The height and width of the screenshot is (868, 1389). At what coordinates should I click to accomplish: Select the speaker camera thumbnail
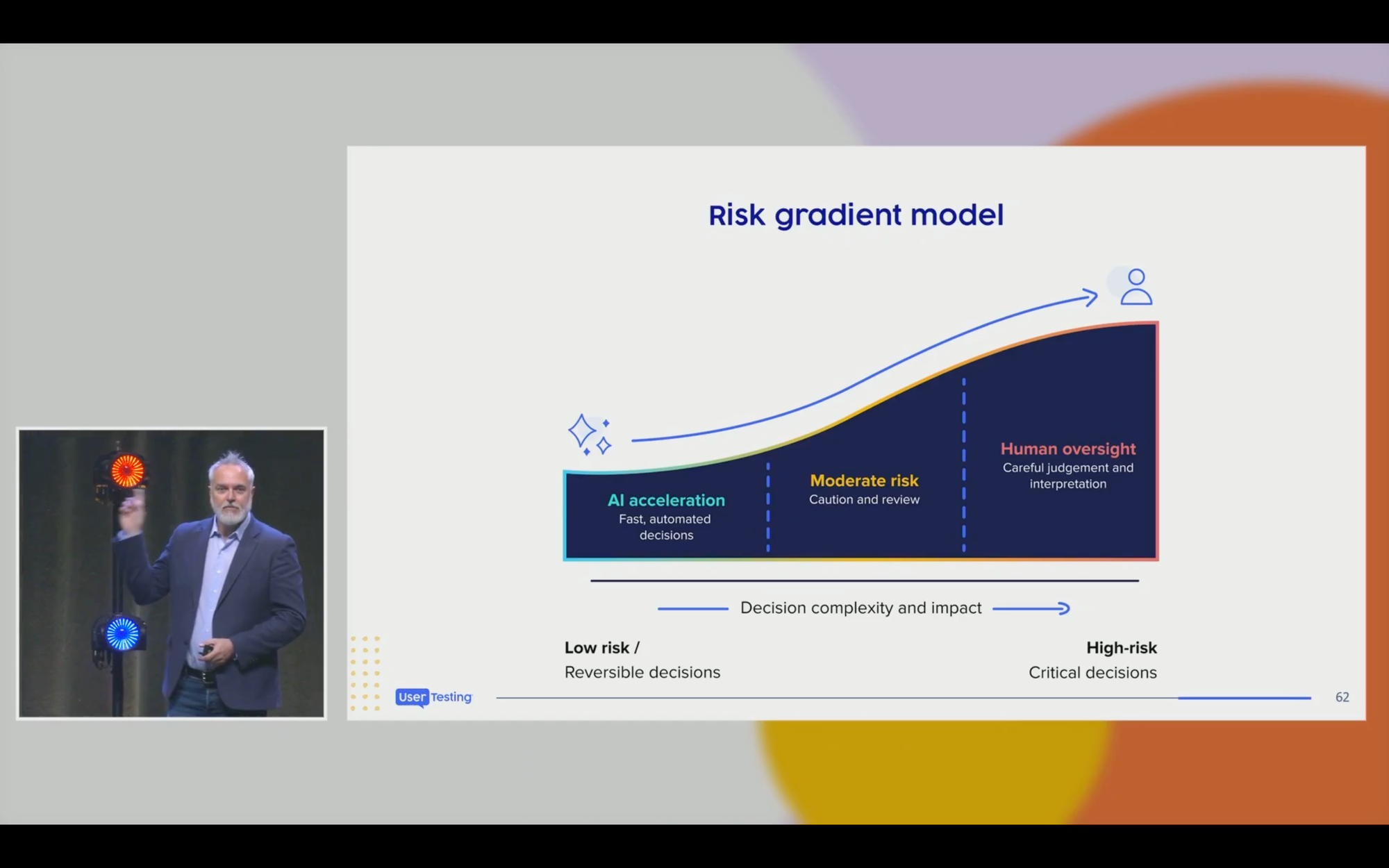coord(172,574)
